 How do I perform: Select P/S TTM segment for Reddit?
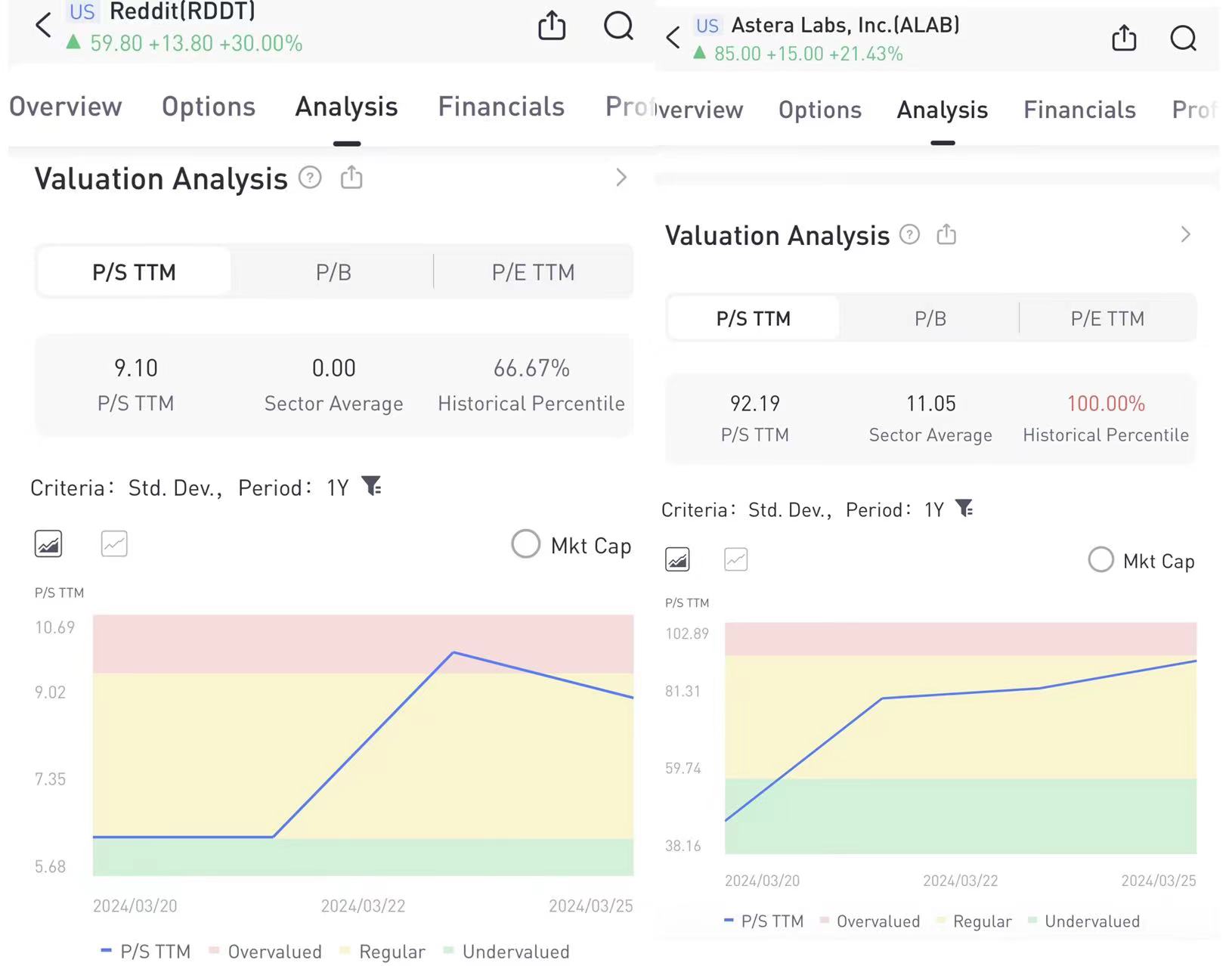click(135, 271)
